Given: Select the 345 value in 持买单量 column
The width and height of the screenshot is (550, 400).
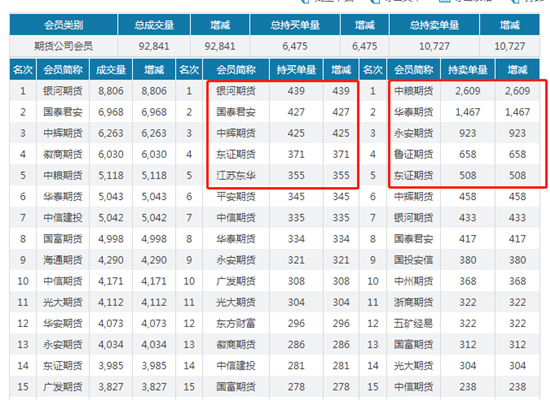Looking at the screenshot, I should tap(296, 196).
